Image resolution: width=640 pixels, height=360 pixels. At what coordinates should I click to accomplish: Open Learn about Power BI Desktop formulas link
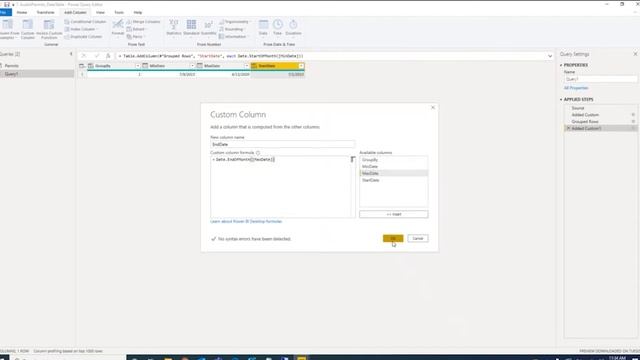[x=246, y=221]
